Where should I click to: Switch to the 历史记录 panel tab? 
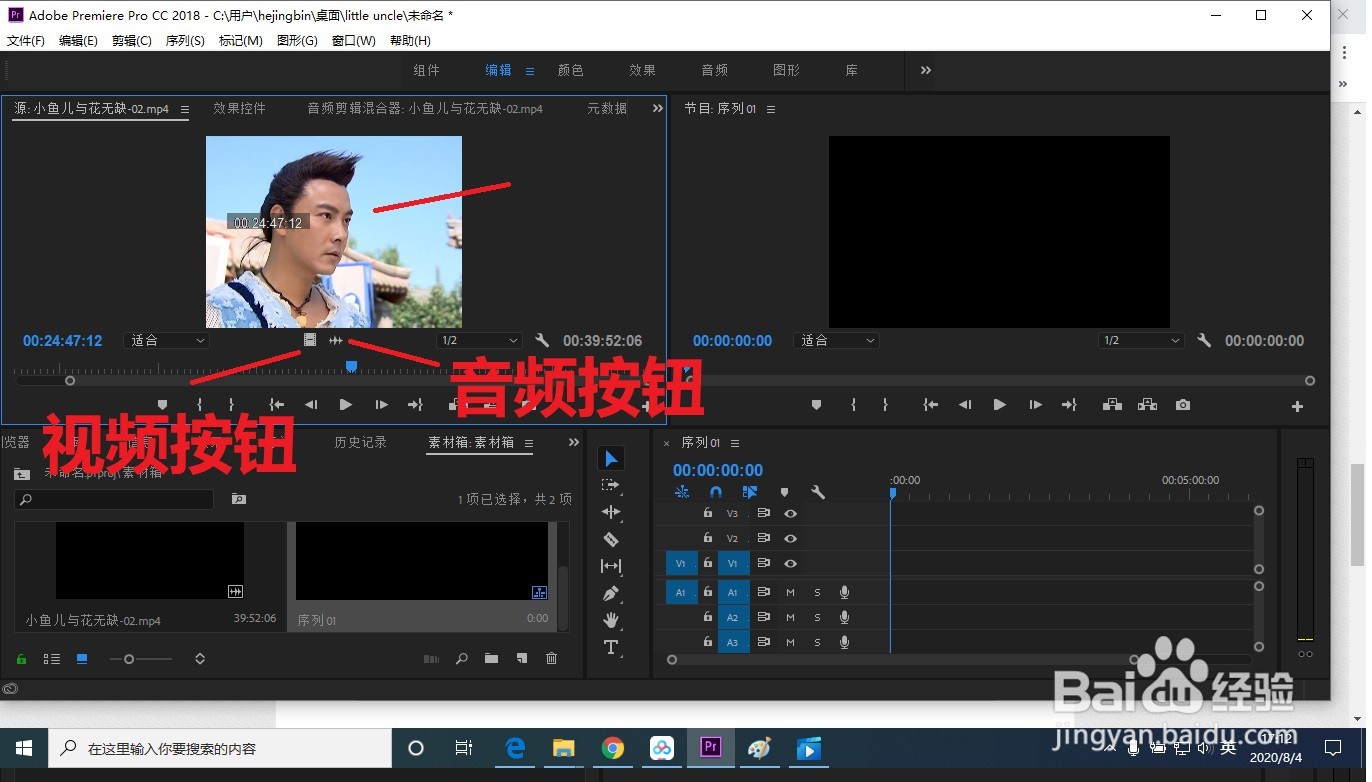360,441
